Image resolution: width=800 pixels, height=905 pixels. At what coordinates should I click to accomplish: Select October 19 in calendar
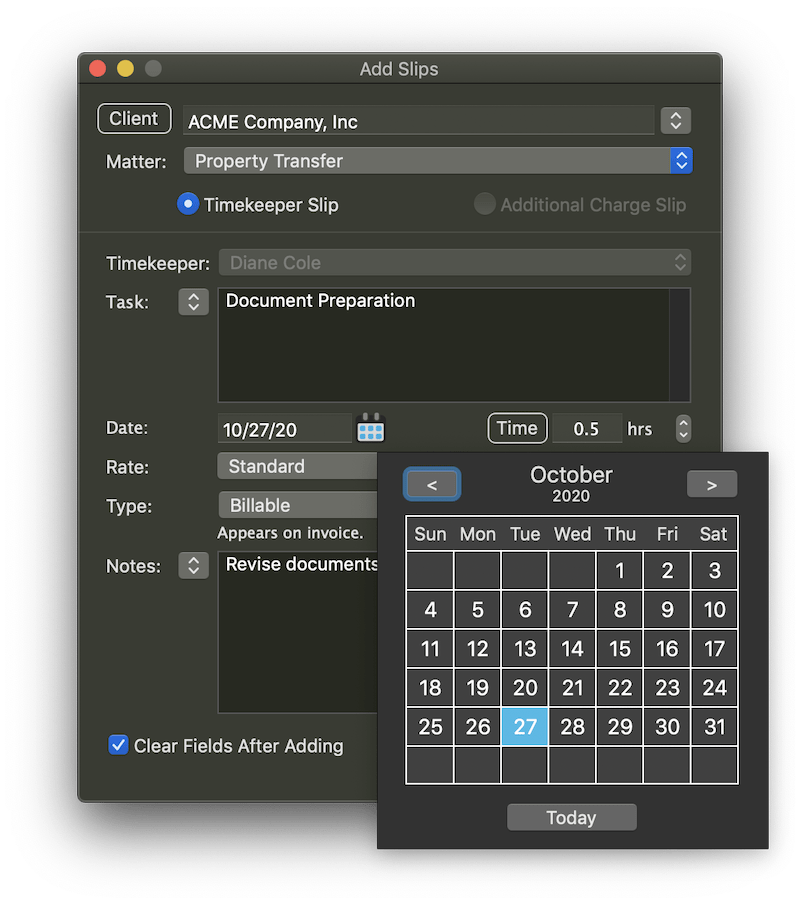coord(477,687)
